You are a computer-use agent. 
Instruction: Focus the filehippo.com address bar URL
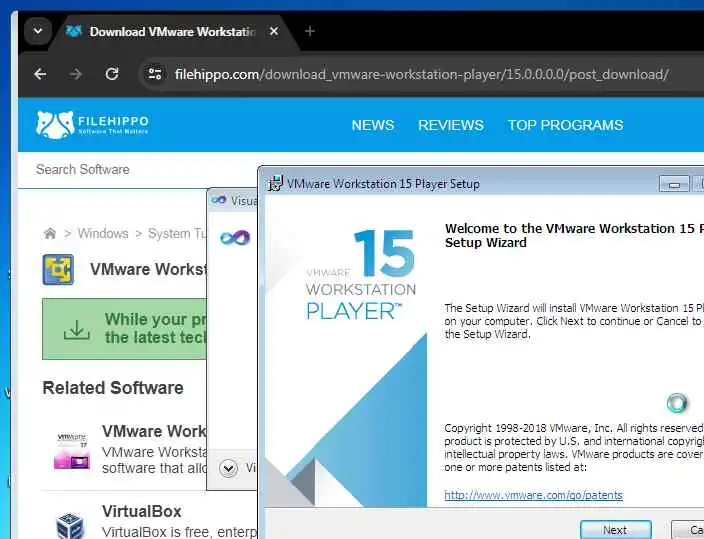[x=421, y=74]
